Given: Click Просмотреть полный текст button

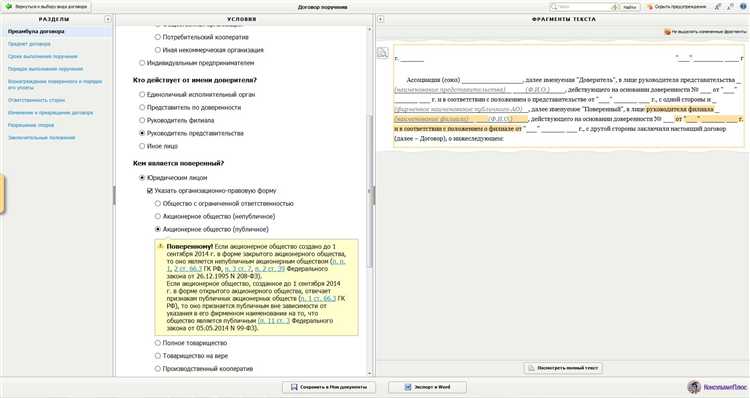Looking at the screenshot, I should coord(563,368).
